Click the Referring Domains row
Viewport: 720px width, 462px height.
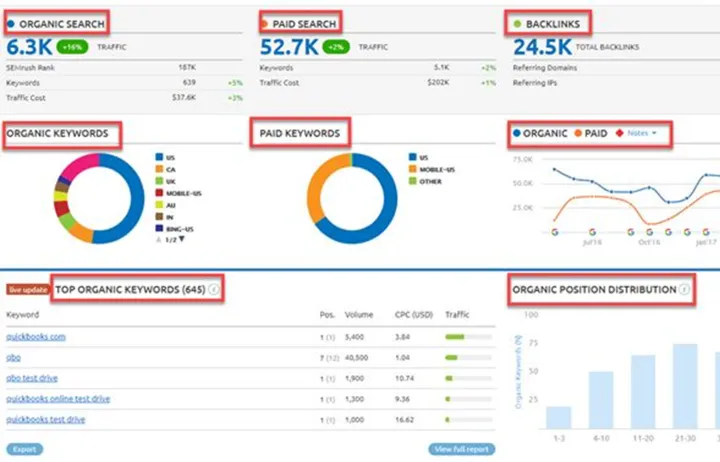[616, 68]
